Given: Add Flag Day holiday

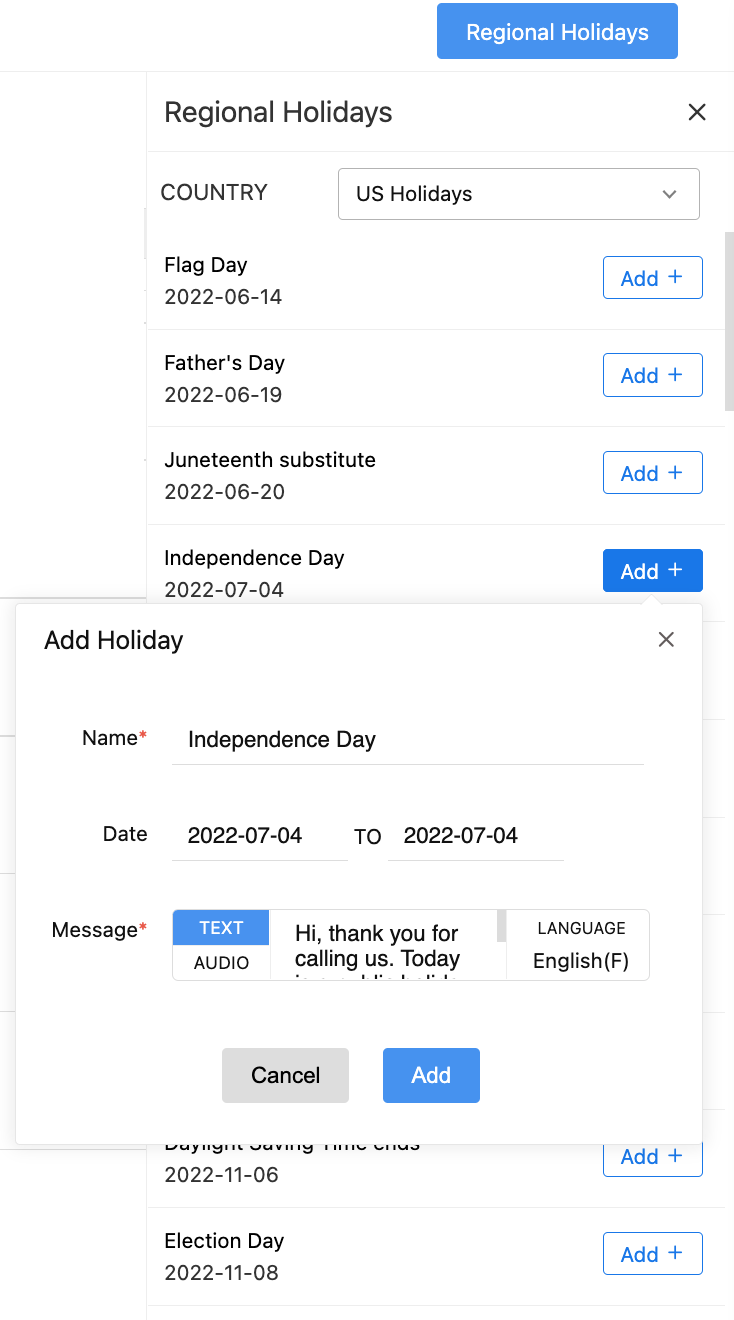Looking at the screenshot, I should click(x=652, y=278).
